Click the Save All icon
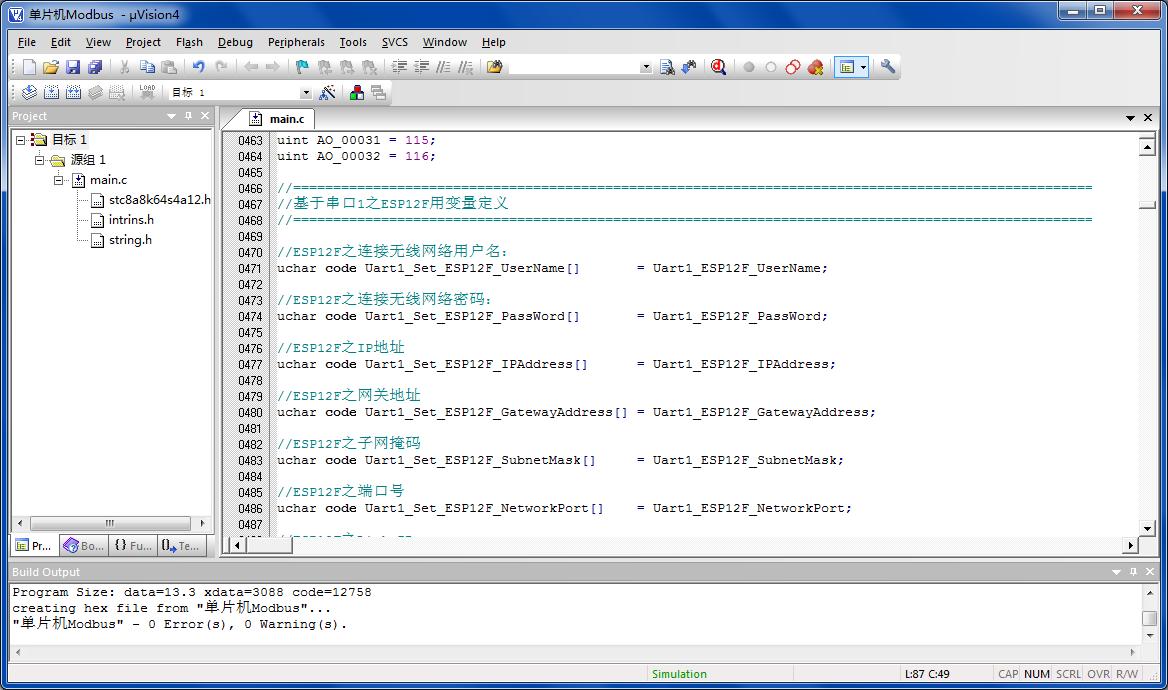The height and width of the screenshot is (690, 1168). (x=95, y=67)
